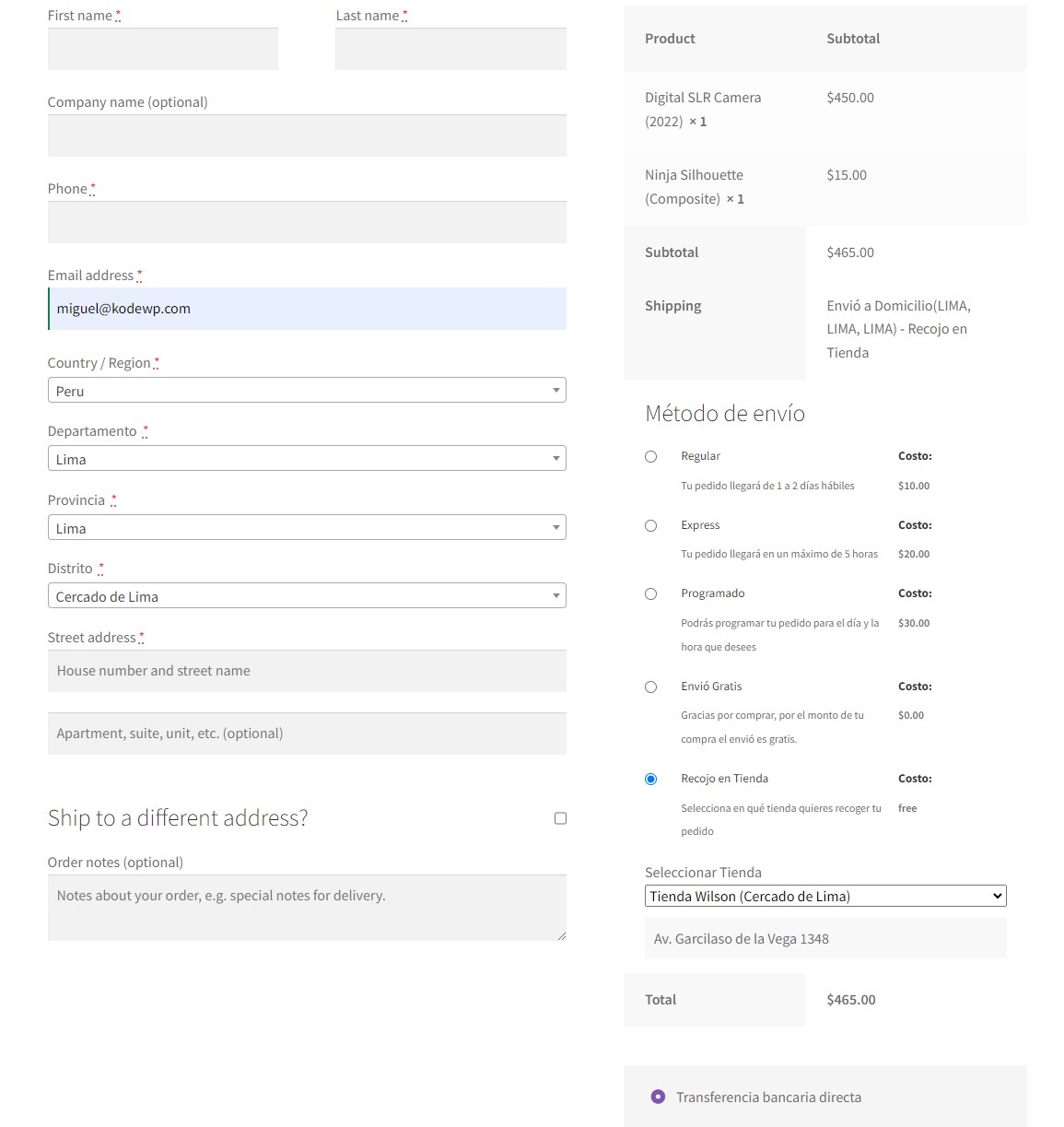Select Recojo en Tienda radio button
The image size is (1064, 1127).
point(651,780)
